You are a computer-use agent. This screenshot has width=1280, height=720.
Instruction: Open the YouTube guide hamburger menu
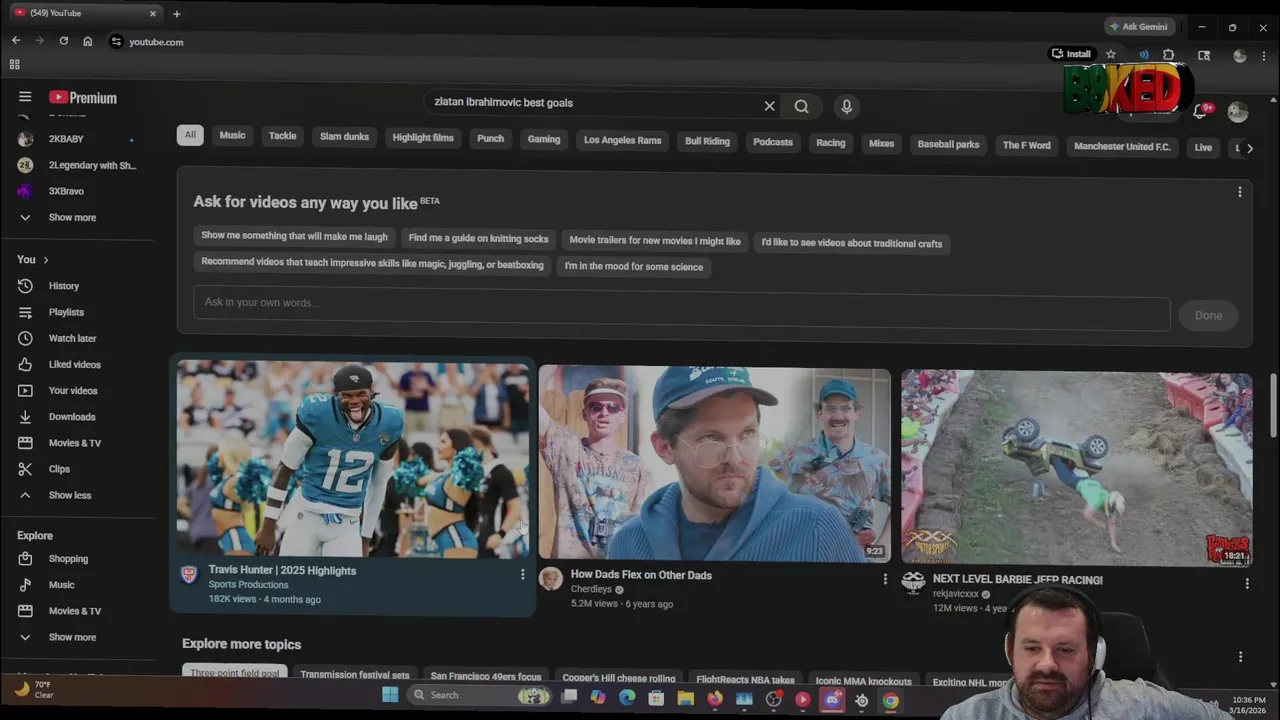[x=25, y=97]
